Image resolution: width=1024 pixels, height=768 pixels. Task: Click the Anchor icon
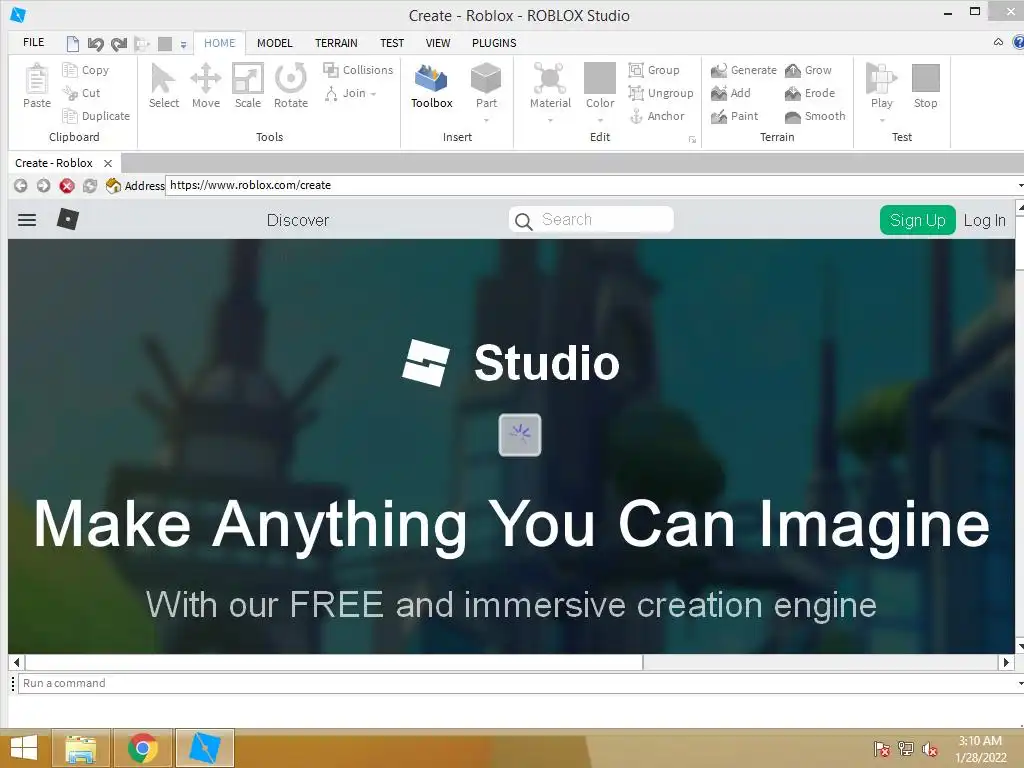tap(636, 116)
